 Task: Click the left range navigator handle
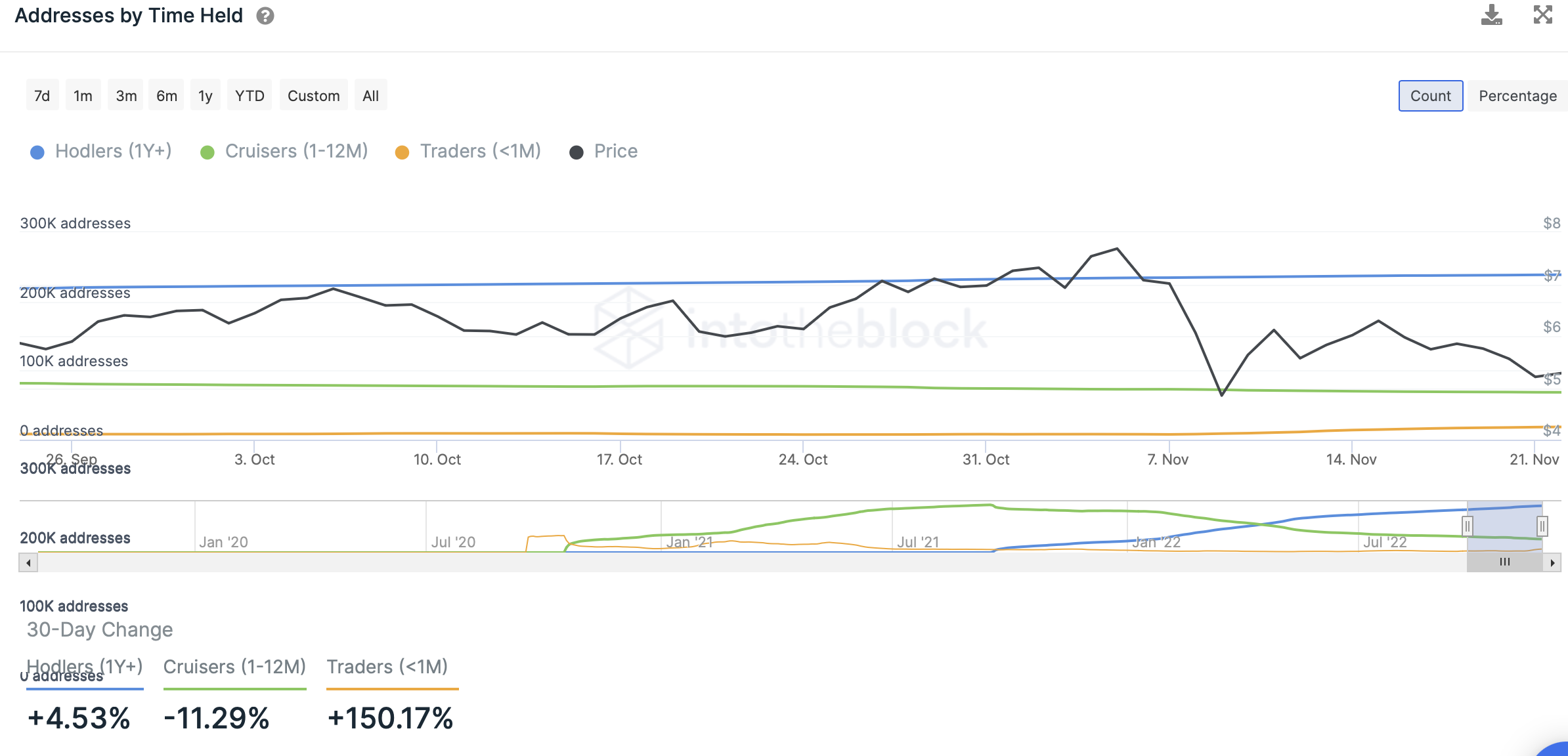[x=1468, y=526]
